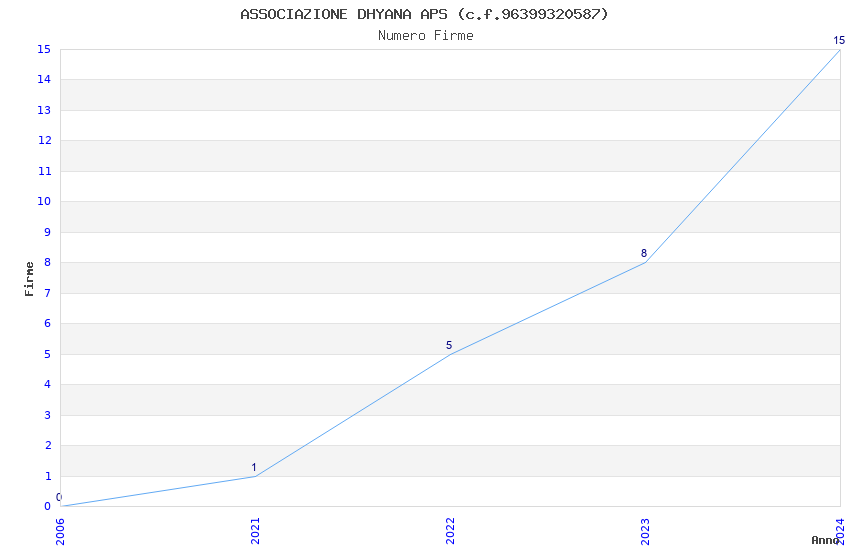Click y-axis tick value 7
Screen dimensions: 850x550
click(48, 293)
